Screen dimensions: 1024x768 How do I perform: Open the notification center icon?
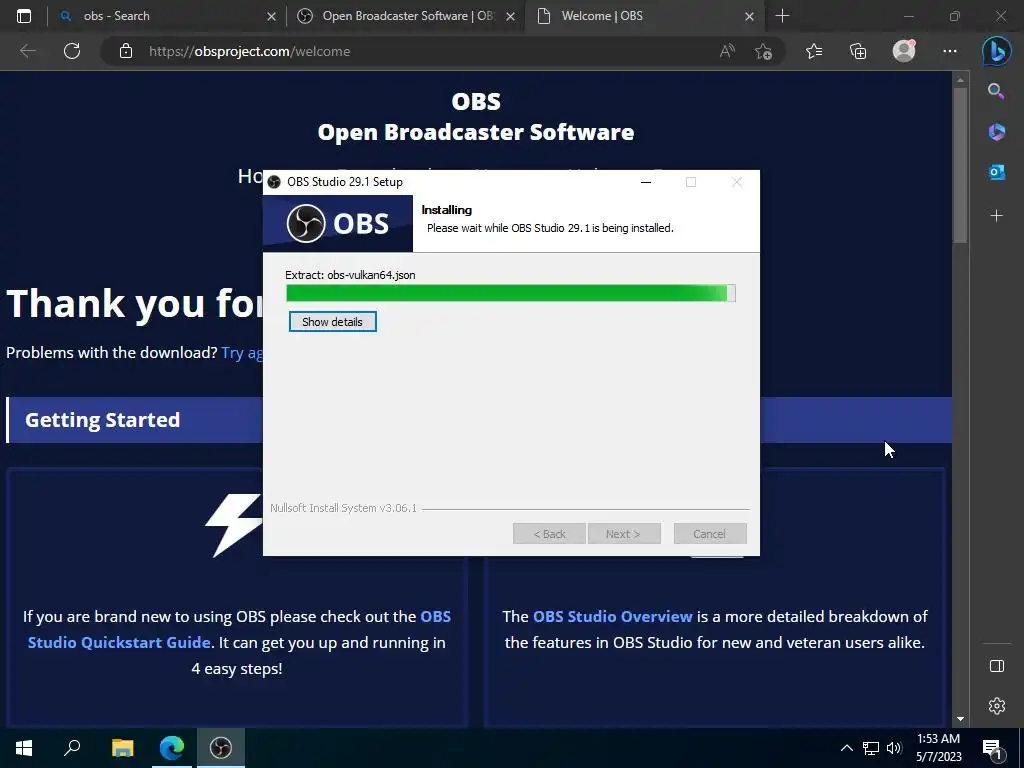993,748
